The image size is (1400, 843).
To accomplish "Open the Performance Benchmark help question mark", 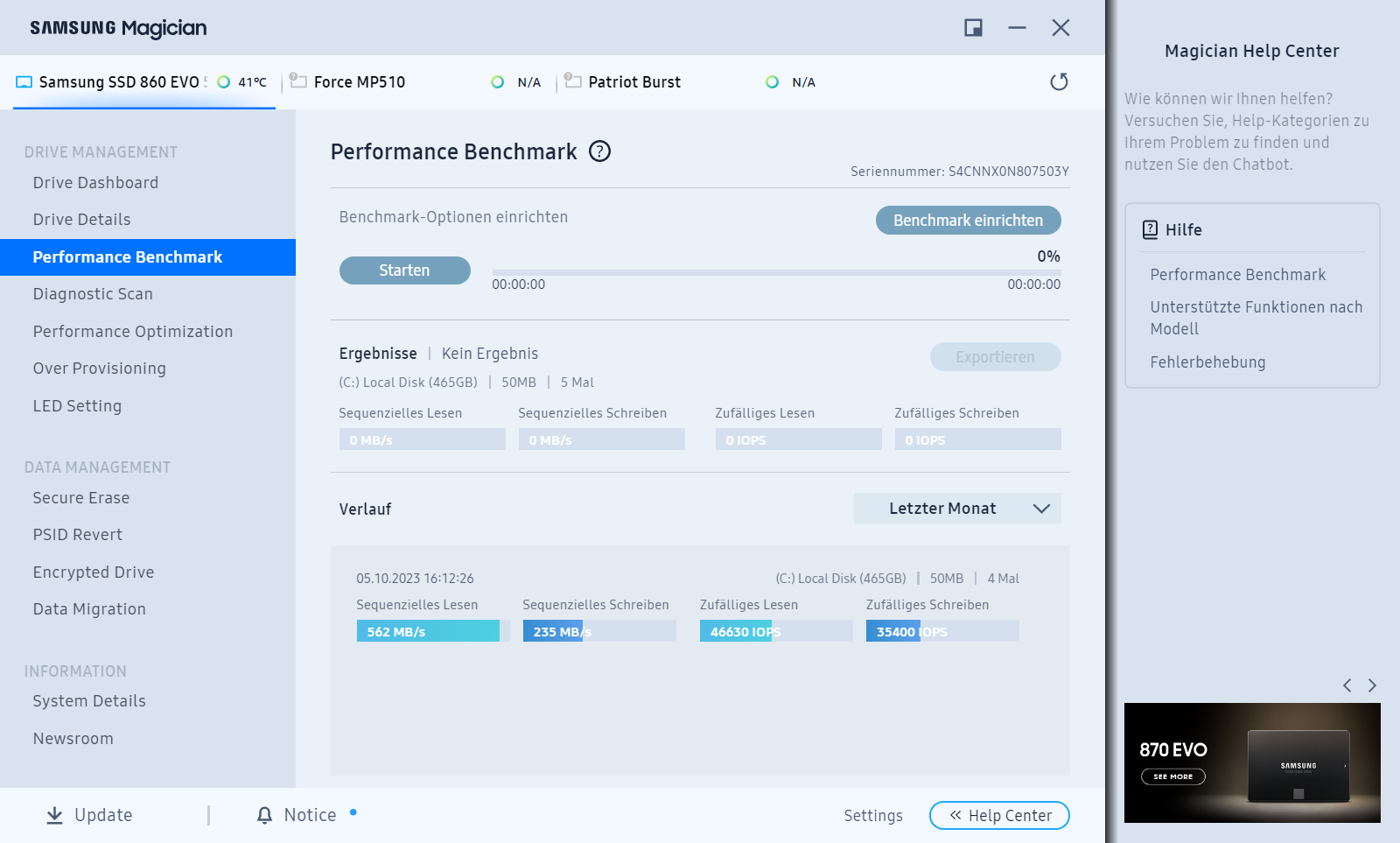I will [x=599, y=151].
